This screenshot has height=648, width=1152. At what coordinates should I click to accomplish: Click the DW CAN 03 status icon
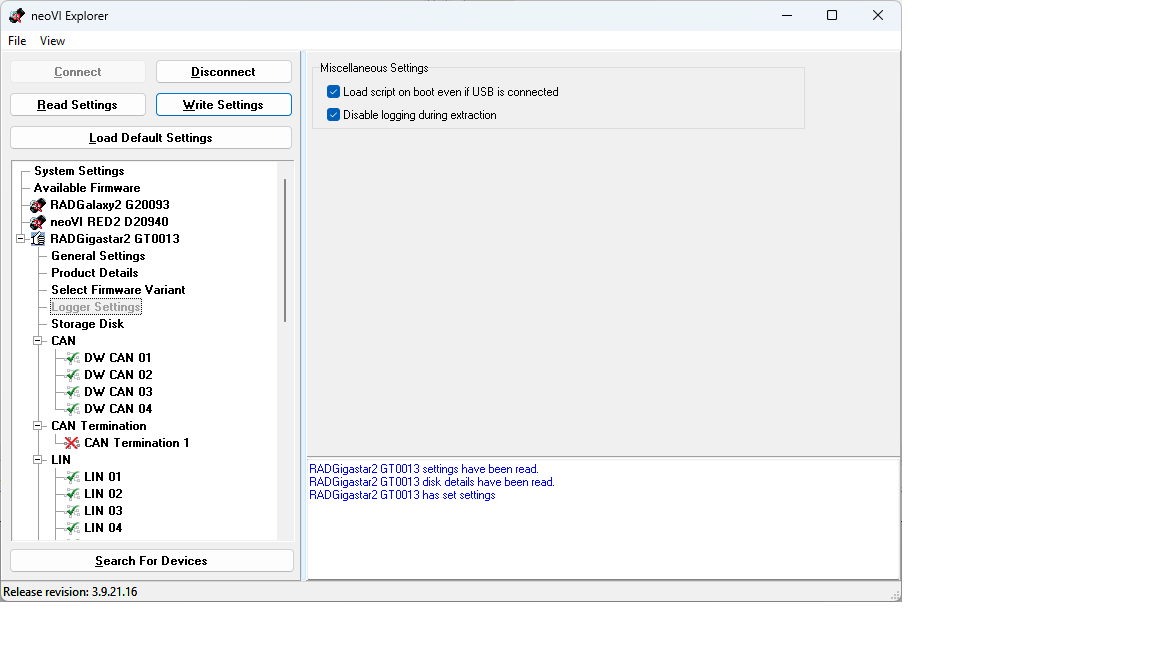tap(72, 392)
